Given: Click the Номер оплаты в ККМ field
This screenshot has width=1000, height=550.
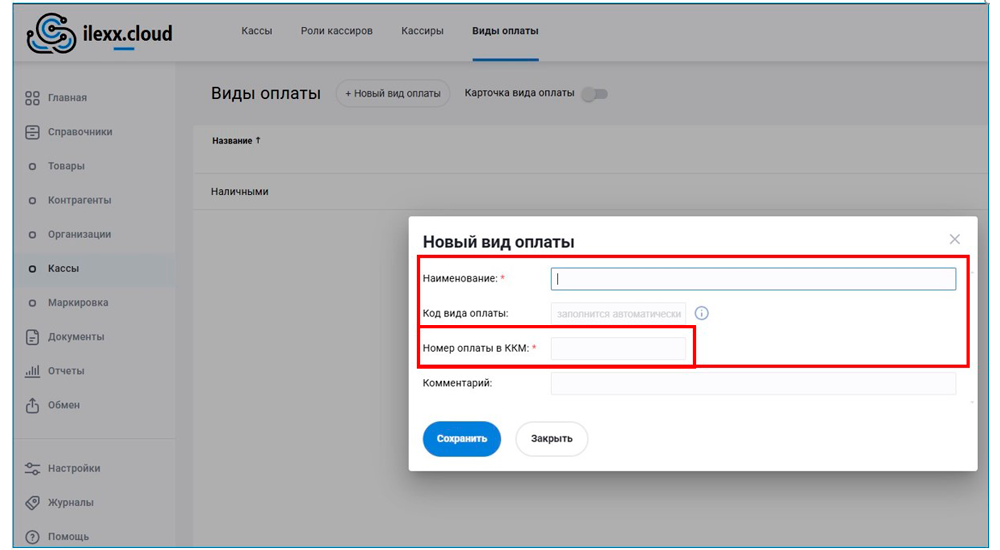Looking at the screenshot, I should (x=618, y=348).
